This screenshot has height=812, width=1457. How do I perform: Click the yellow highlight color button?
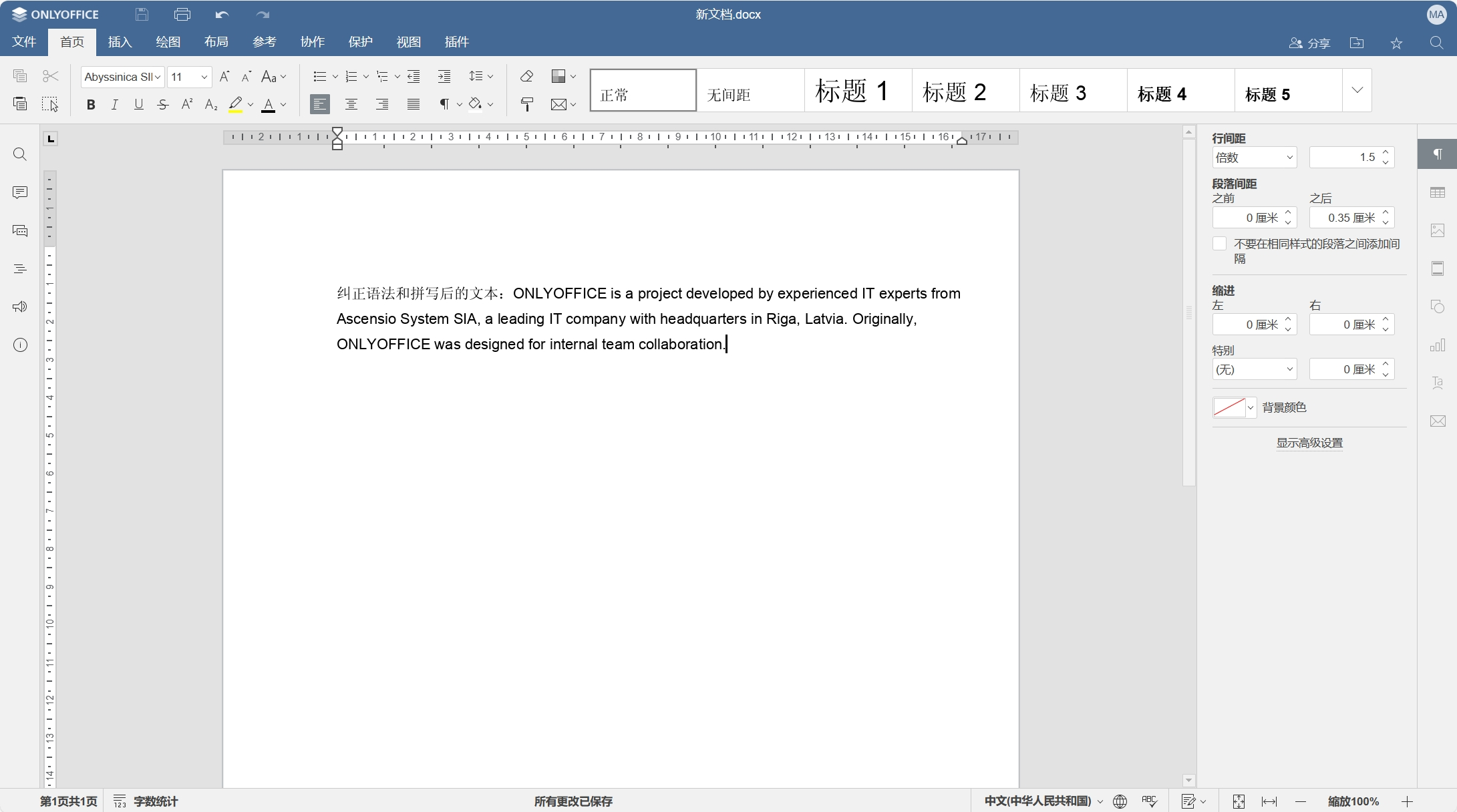235,104
